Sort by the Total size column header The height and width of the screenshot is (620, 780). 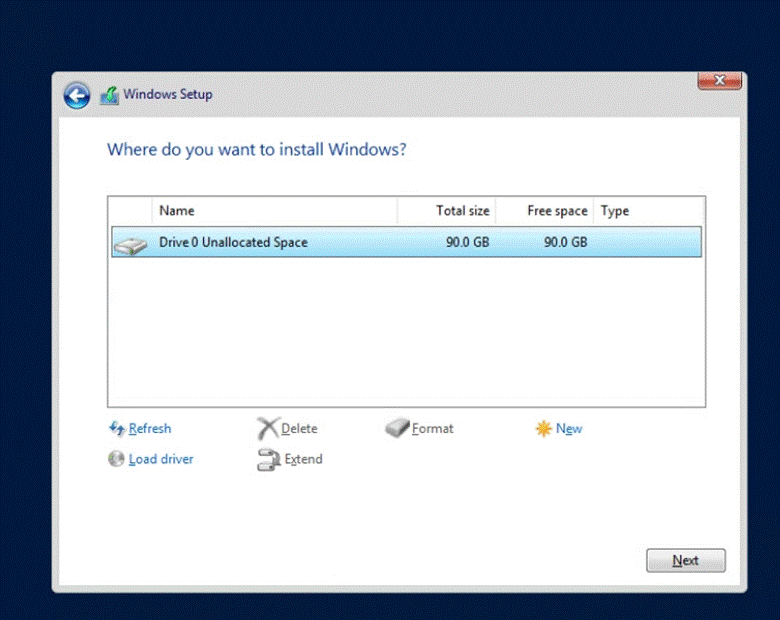tap(446, 210)
